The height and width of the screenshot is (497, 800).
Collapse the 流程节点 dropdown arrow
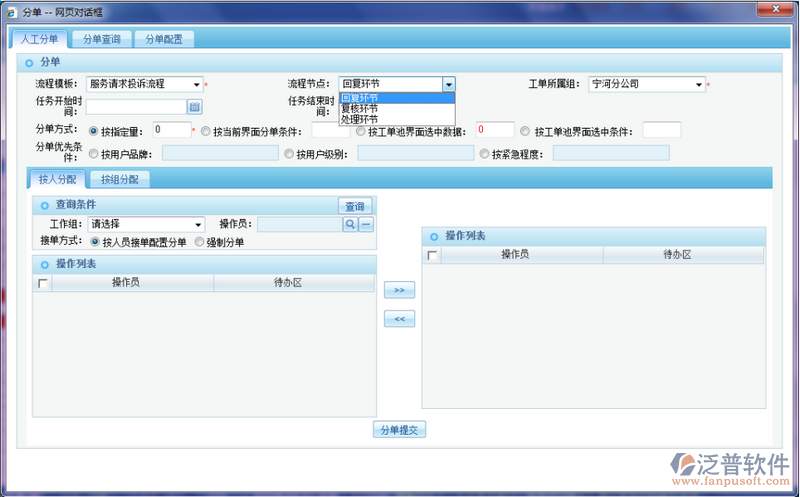click(448, 84)
